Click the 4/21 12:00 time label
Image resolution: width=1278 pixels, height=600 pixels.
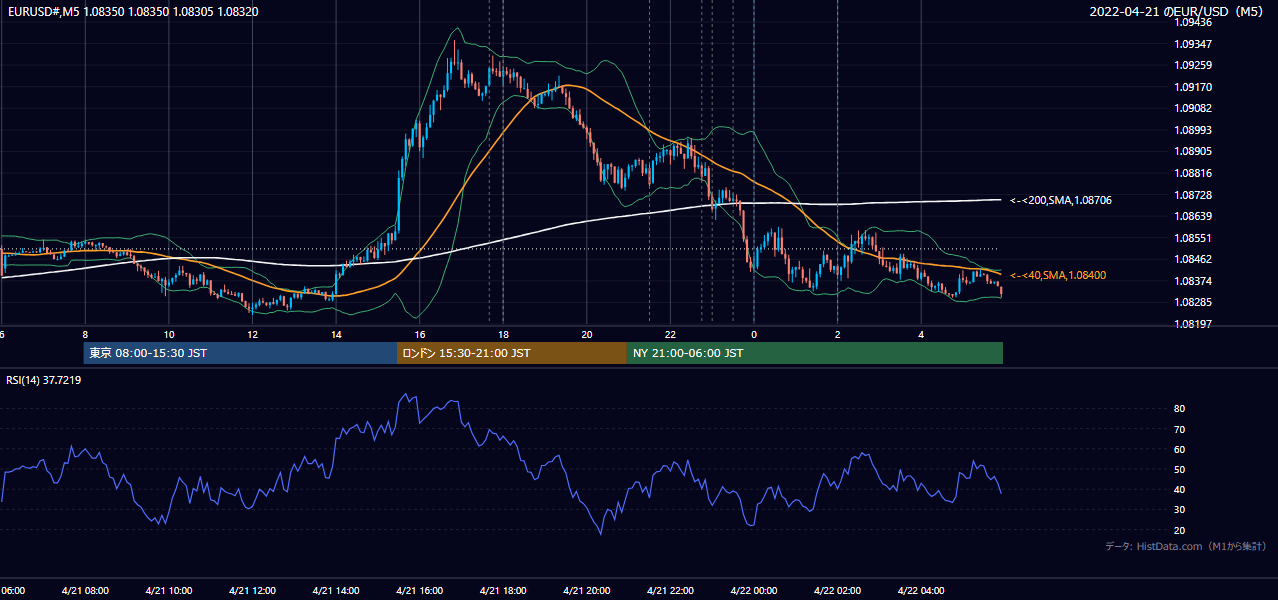tap(252, 590)
